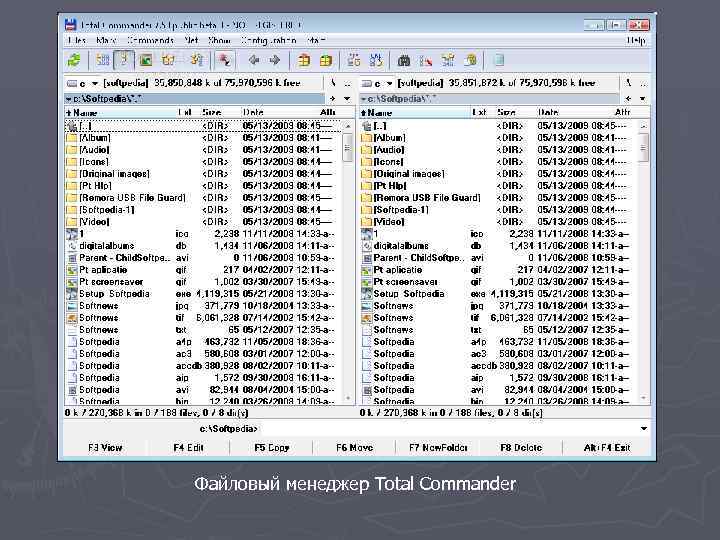Sort left panel by Name column header

120,112
